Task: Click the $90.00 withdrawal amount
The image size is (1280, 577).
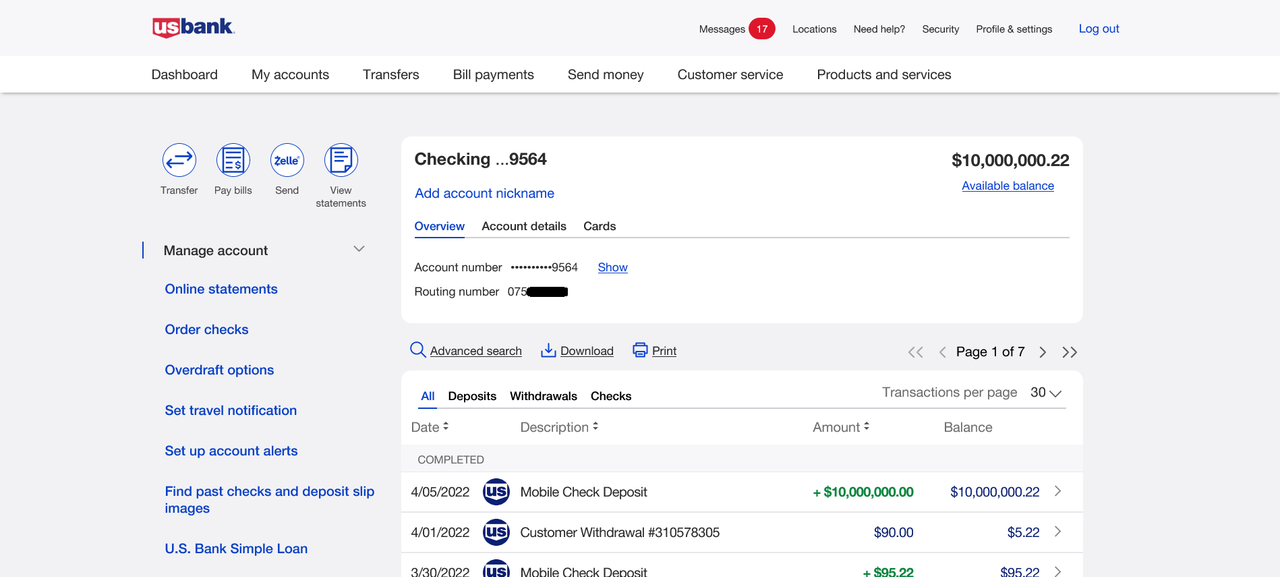Action: pos(893,532)
